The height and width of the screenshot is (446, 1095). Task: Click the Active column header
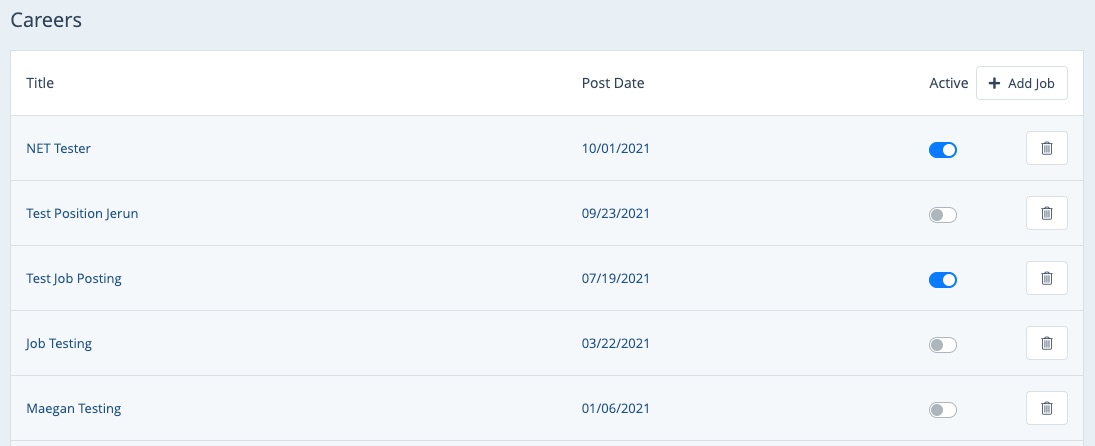pos(949,84)
